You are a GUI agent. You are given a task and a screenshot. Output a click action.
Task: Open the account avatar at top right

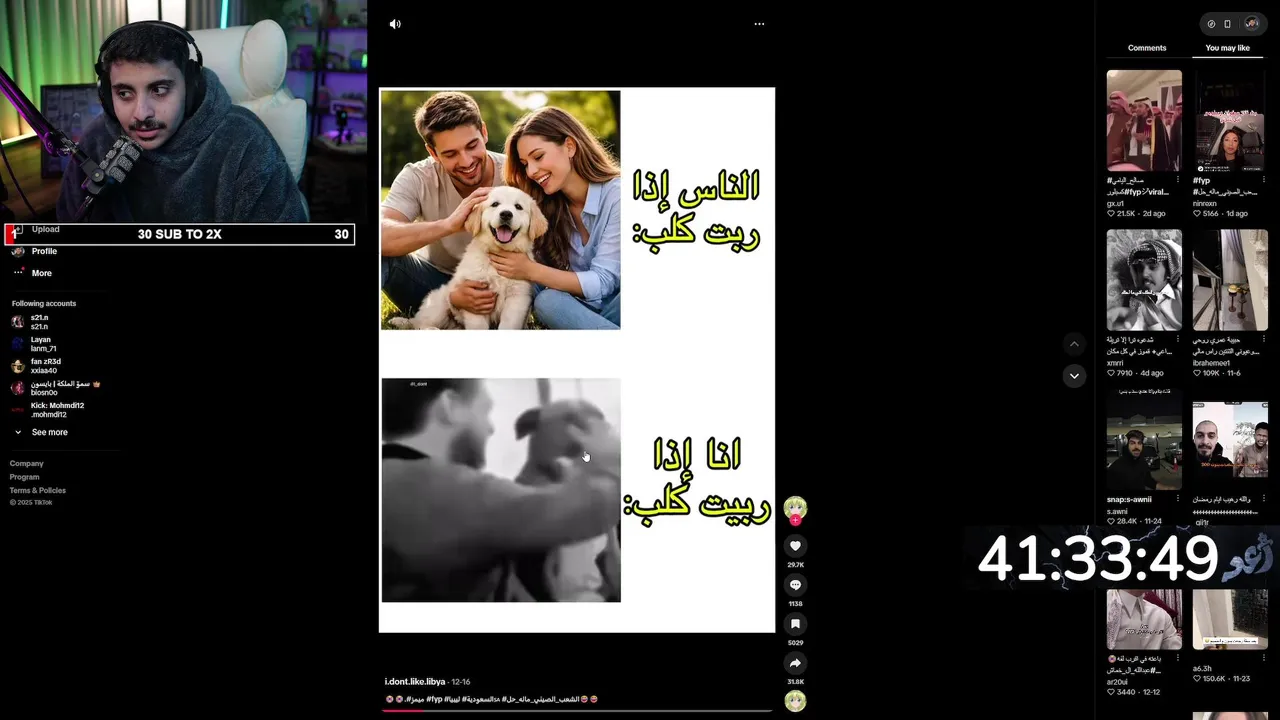tap(1251, 24)
